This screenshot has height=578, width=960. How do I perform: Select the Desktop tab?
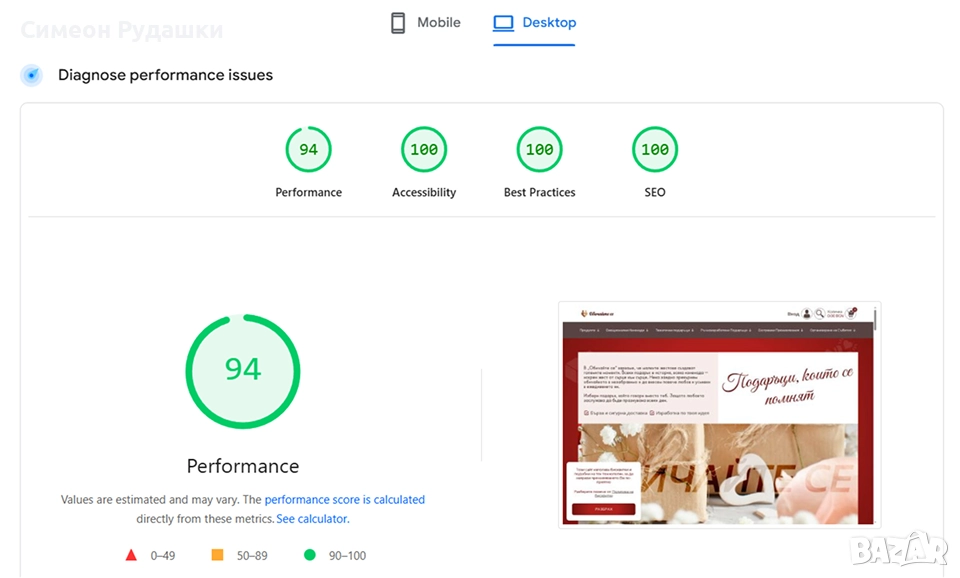pos(535,23)
